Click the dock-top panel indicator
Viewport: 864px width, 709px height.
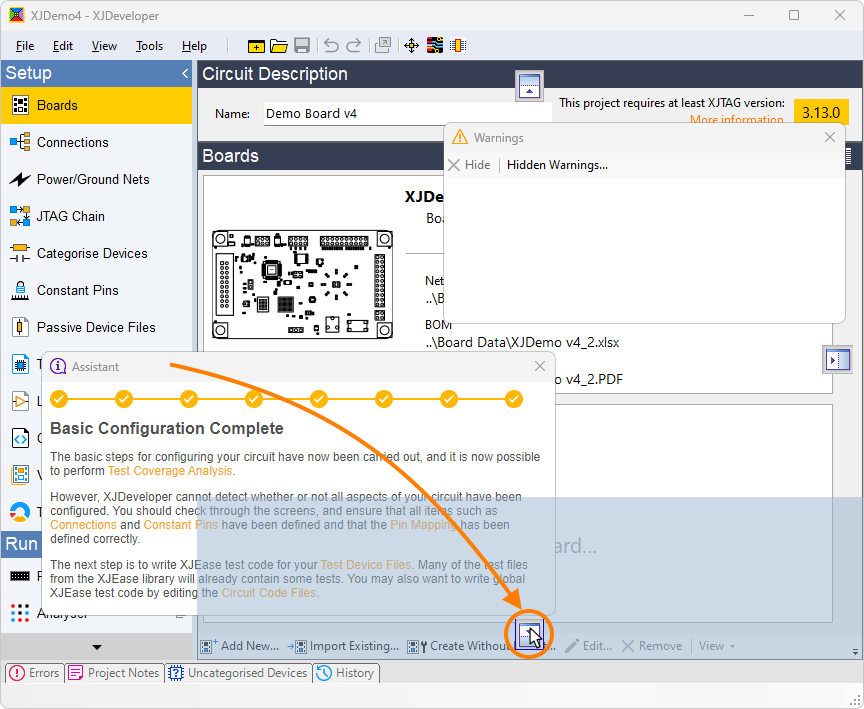coord(529,86)
